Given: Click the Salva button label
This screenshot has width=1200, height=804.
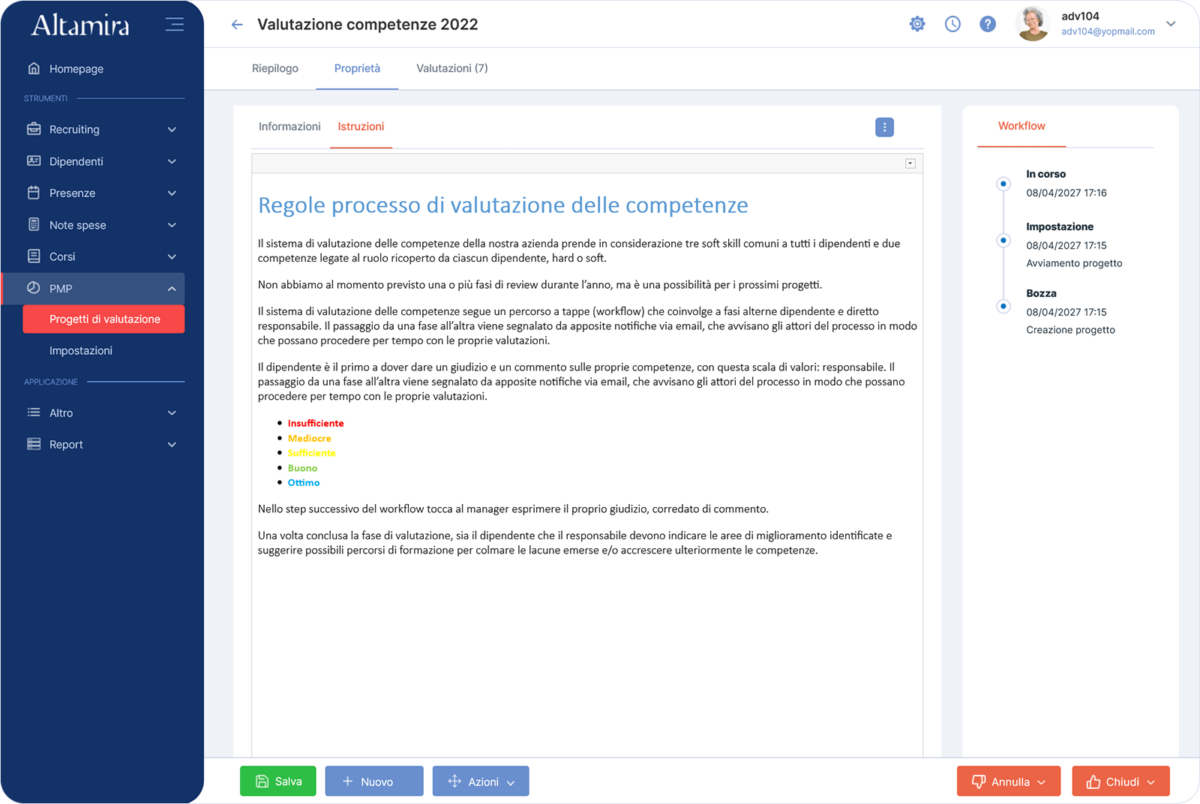Looking at the screenshot, I should point(289,782).
